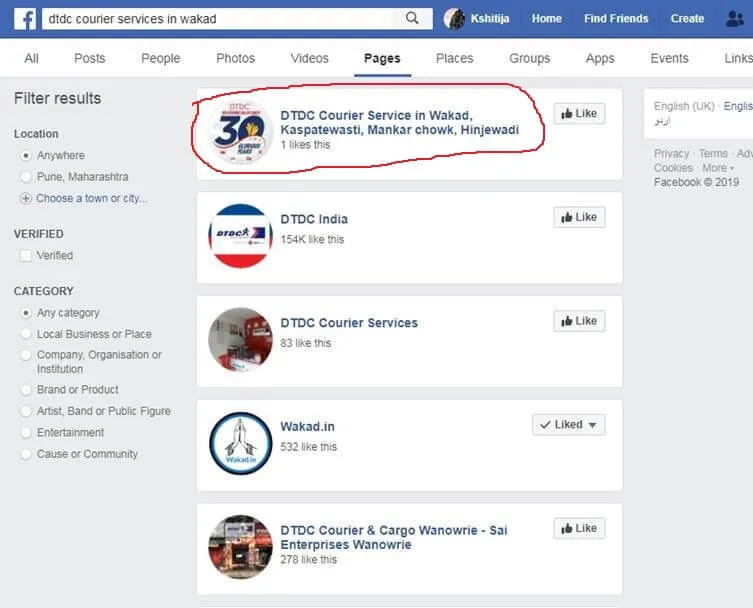This screenshot has height=608, width=753.
Task: Switch to the Groups tab
Action: (x=529, y=58)
